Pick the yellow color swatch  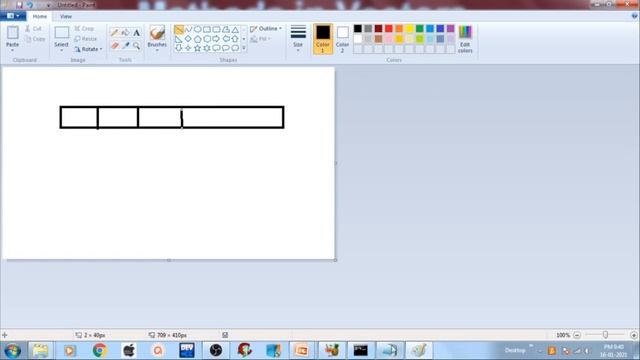(x=409, y=29)
